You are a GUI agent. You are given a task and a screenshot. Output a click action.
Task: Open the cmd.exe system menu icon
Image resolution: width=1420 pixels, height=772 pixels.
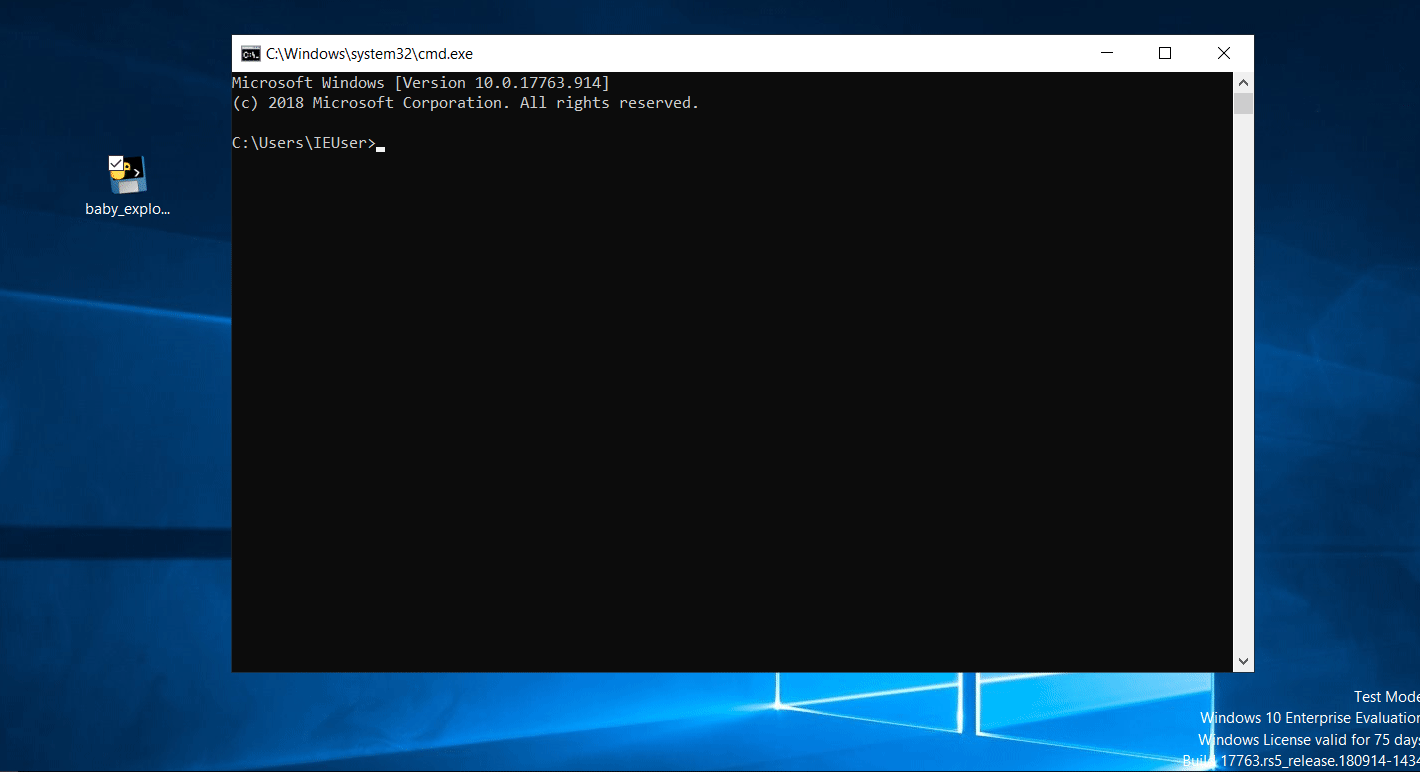[x=250, y=54]
